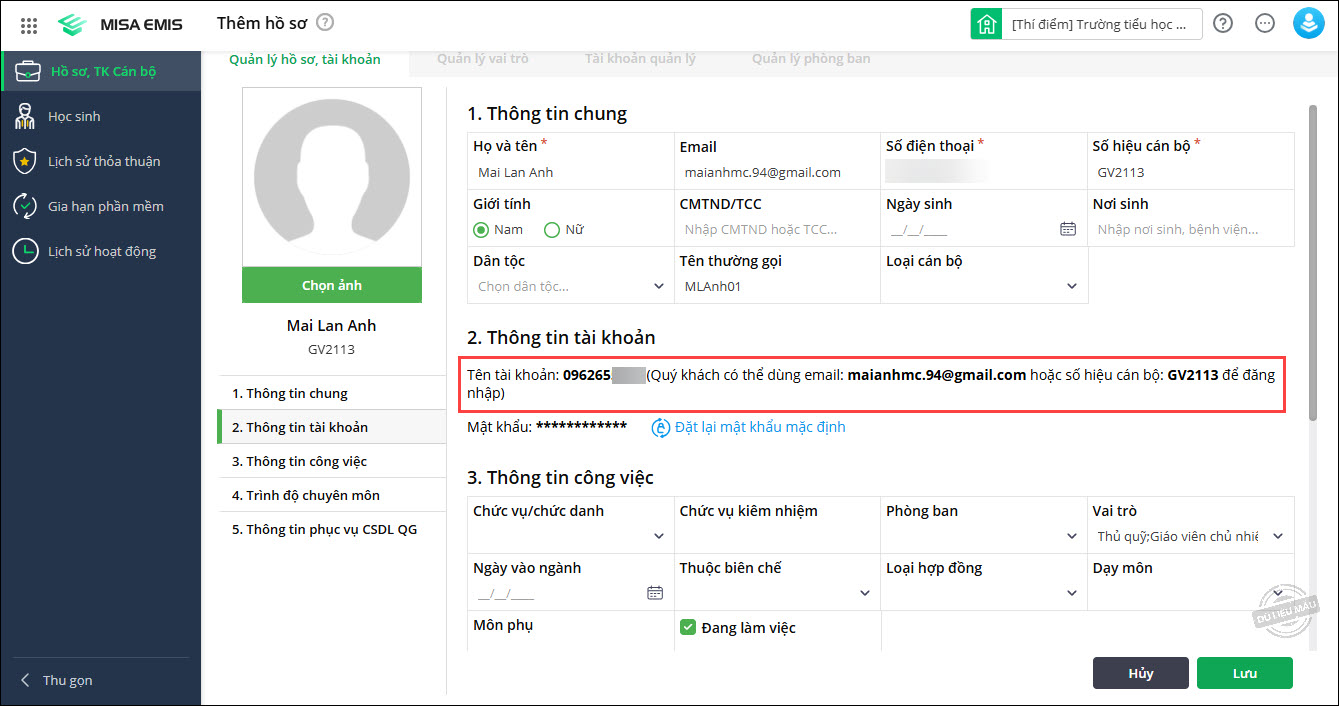
Task: Open the app launcher grid icon
Action: [29, 24]
